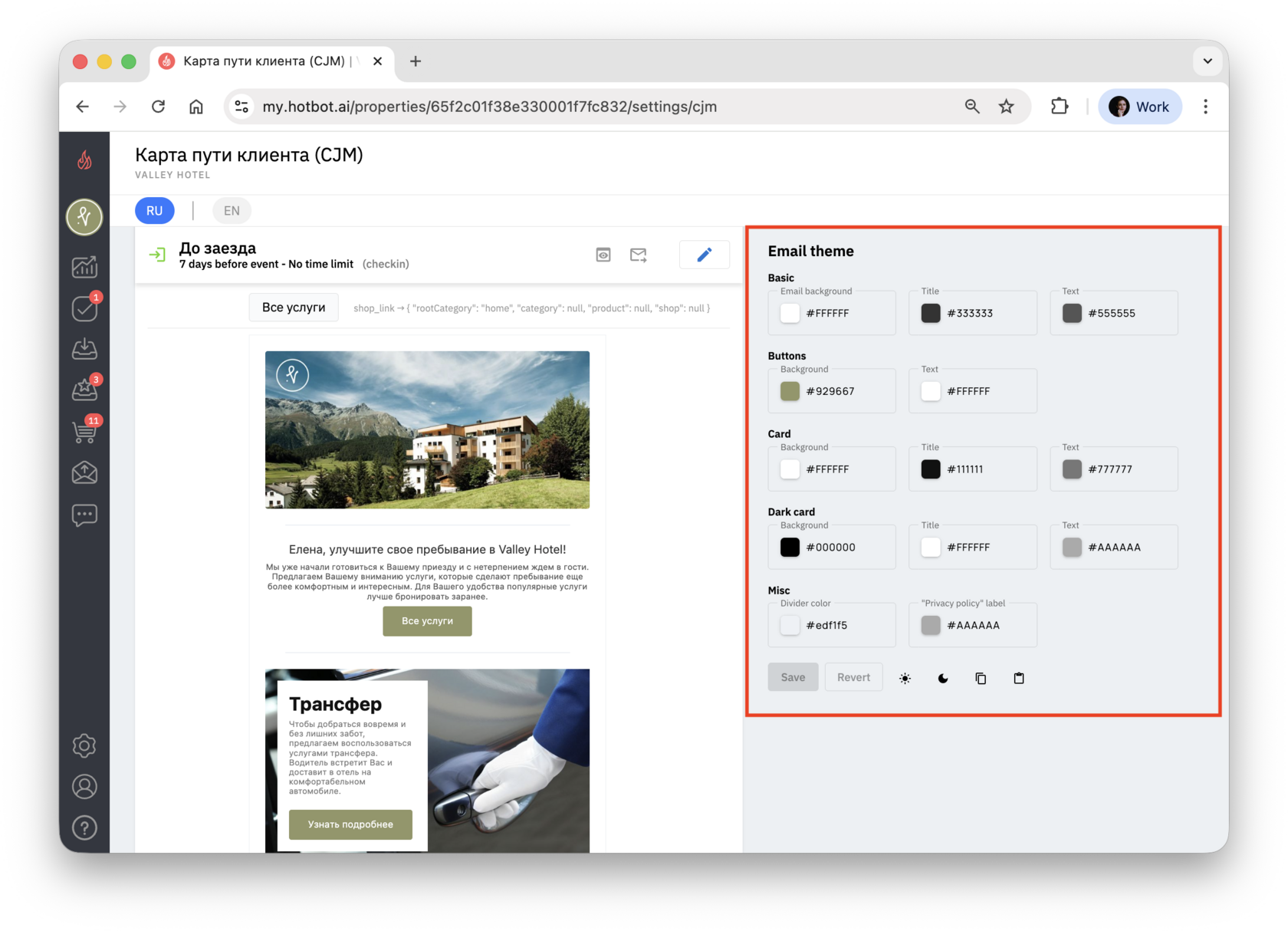Open the inbox download tray icon in the sidebar
This screenshot has width=1288, height=931.
tap(84, 349)
